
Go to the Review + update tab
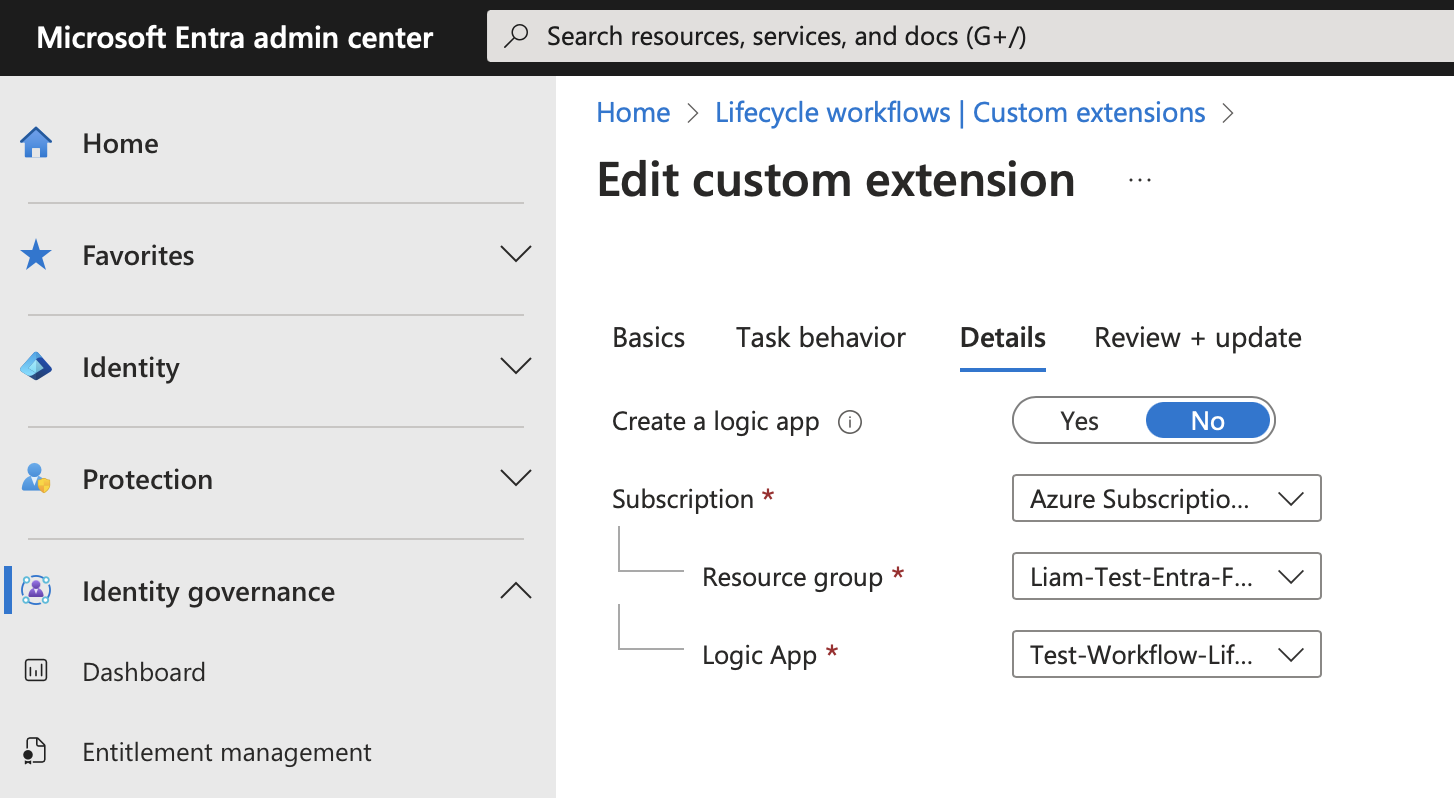point(1198,338)
